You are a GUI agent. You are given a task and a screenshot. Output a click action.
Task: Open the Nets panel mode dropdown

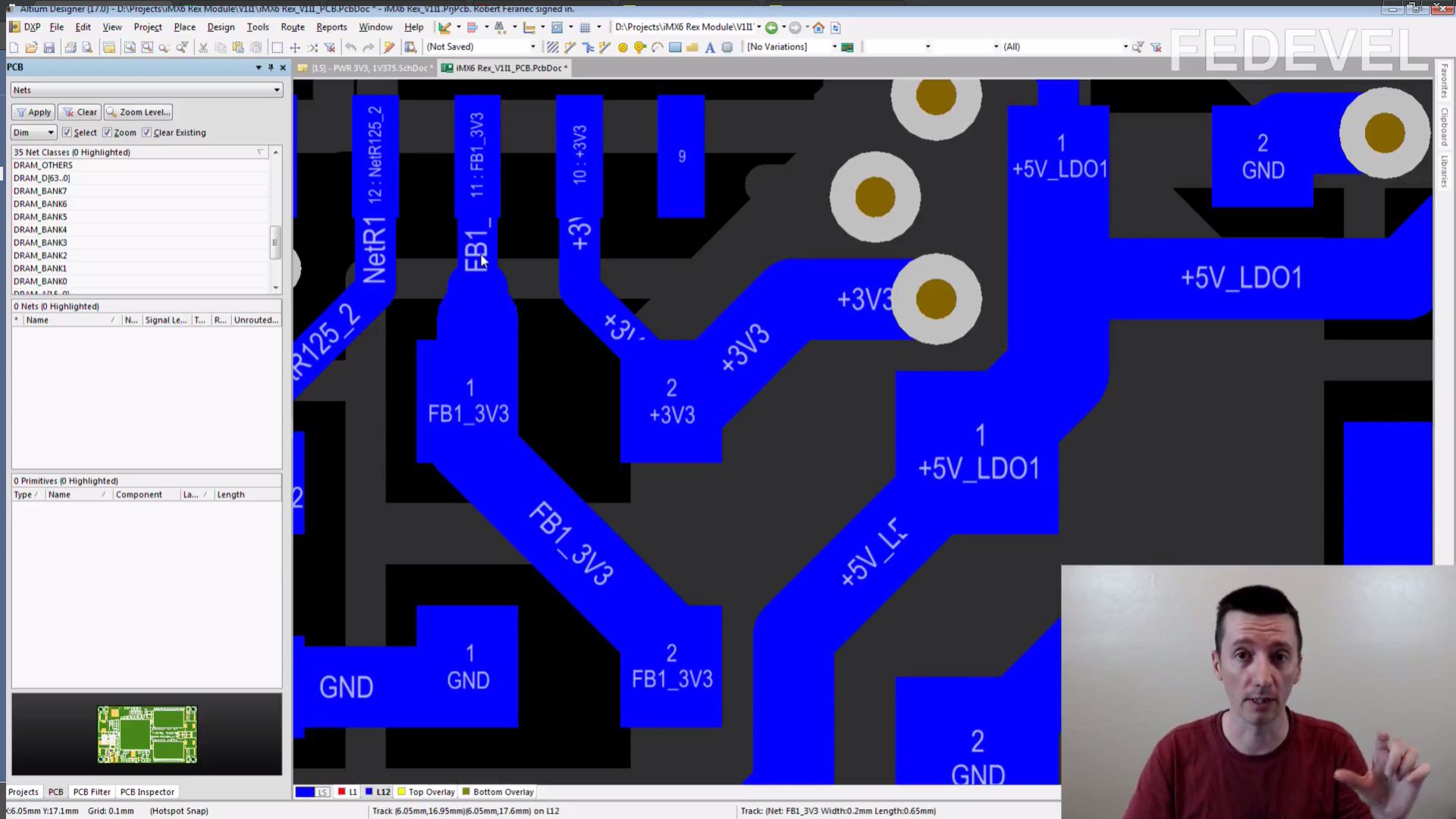[276, 90]
